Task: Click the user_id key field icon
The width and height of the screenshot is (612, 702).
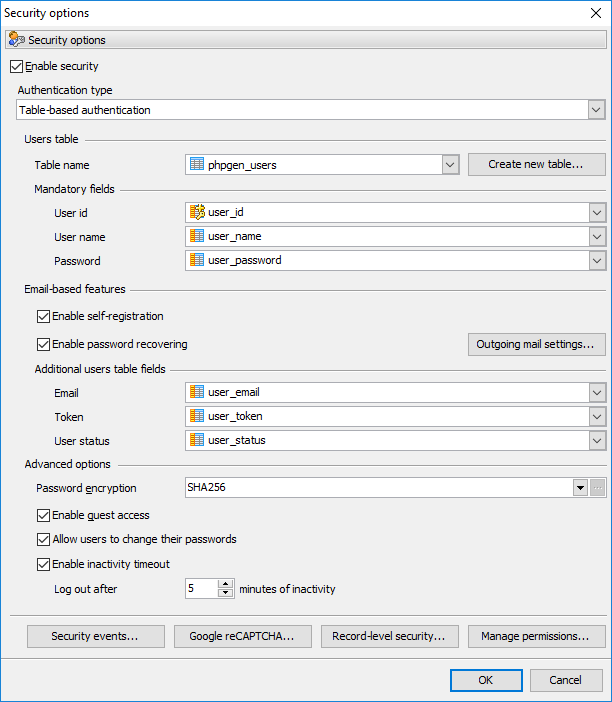Action: click(197, 212)
